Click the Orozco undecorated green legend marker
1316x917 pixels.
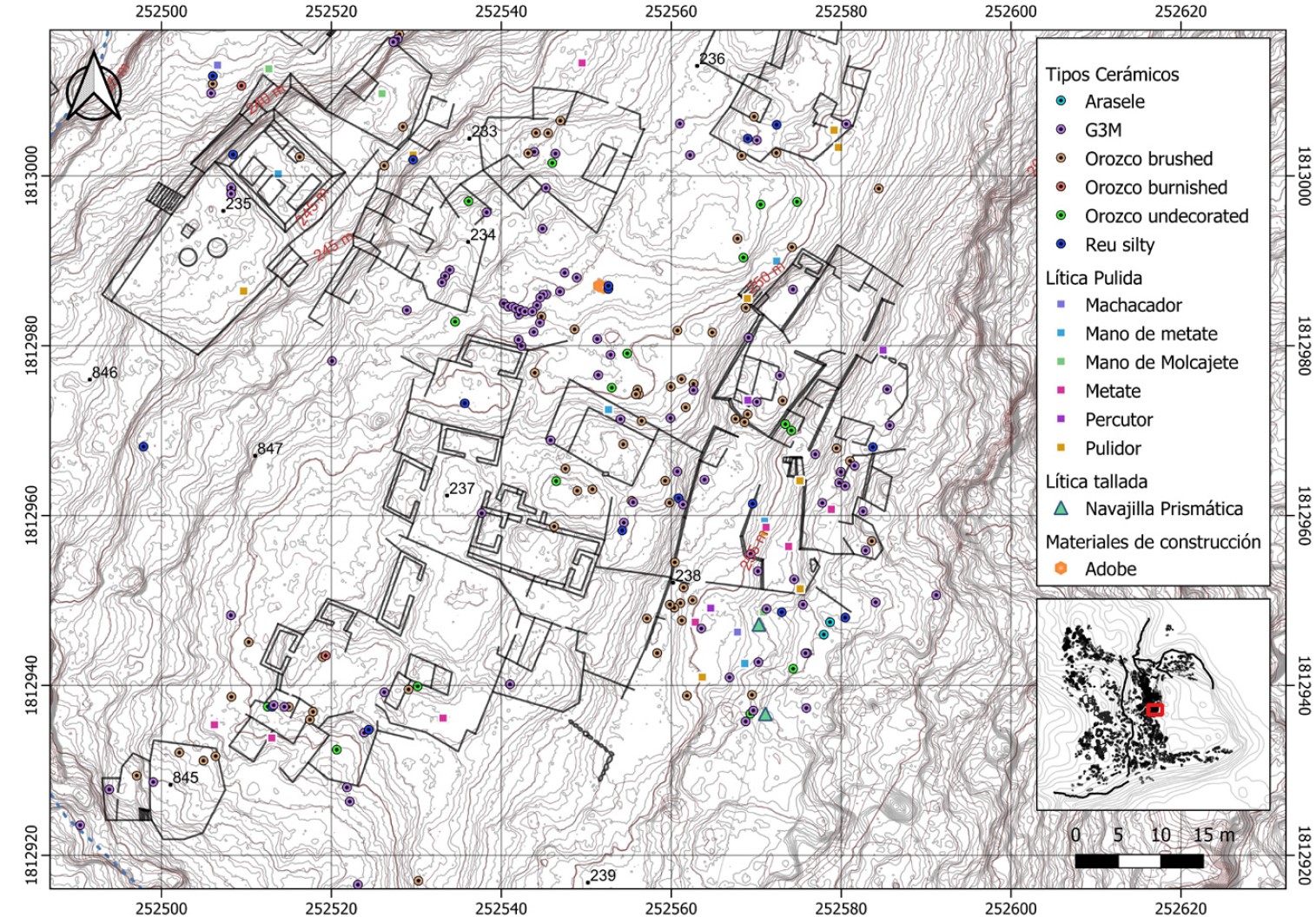tap(1061, 216)
